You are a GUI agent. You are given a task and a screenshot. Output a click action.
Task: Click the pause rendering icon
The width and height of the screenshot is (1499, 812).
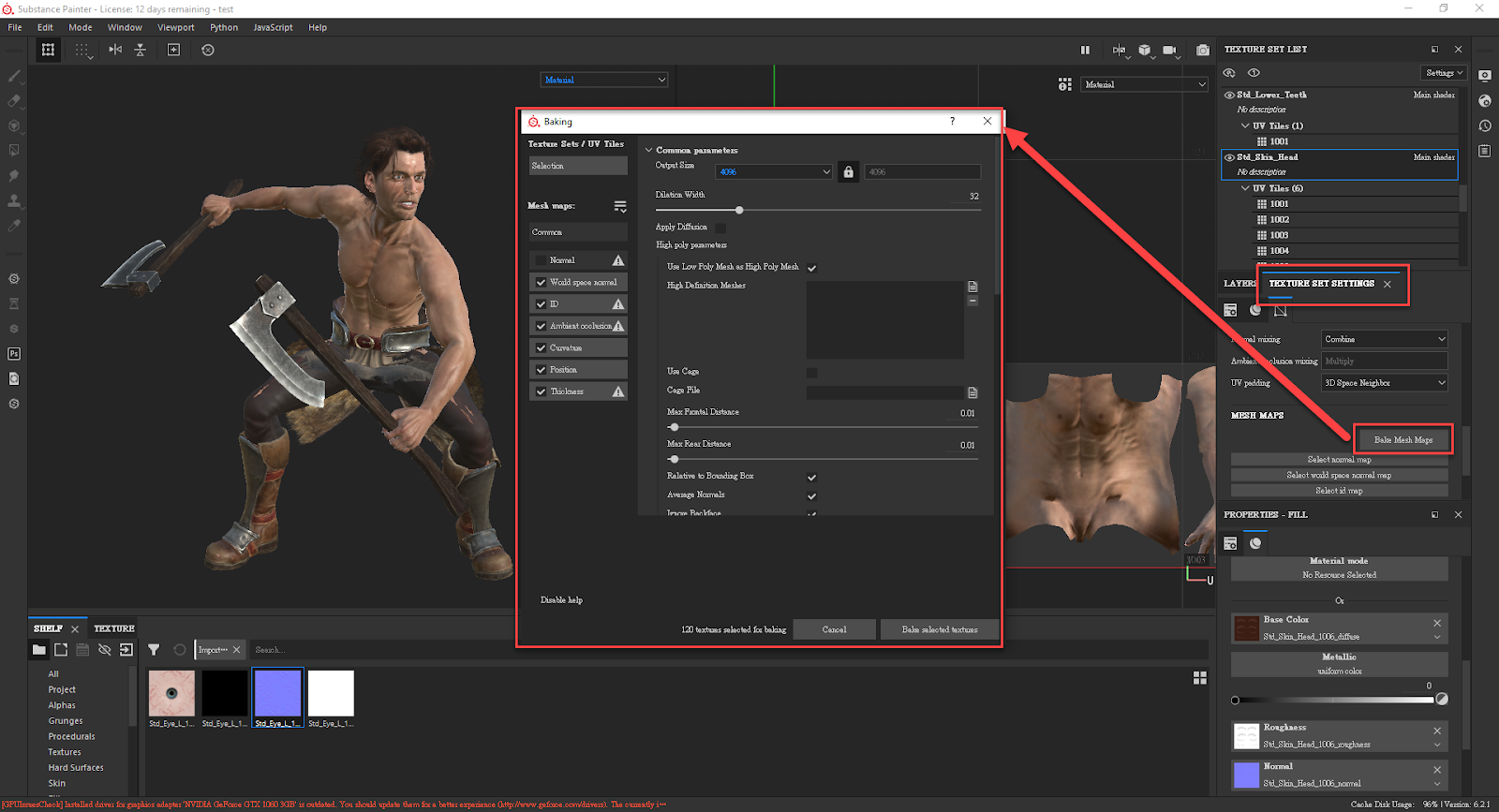[x=1085, y=50]
